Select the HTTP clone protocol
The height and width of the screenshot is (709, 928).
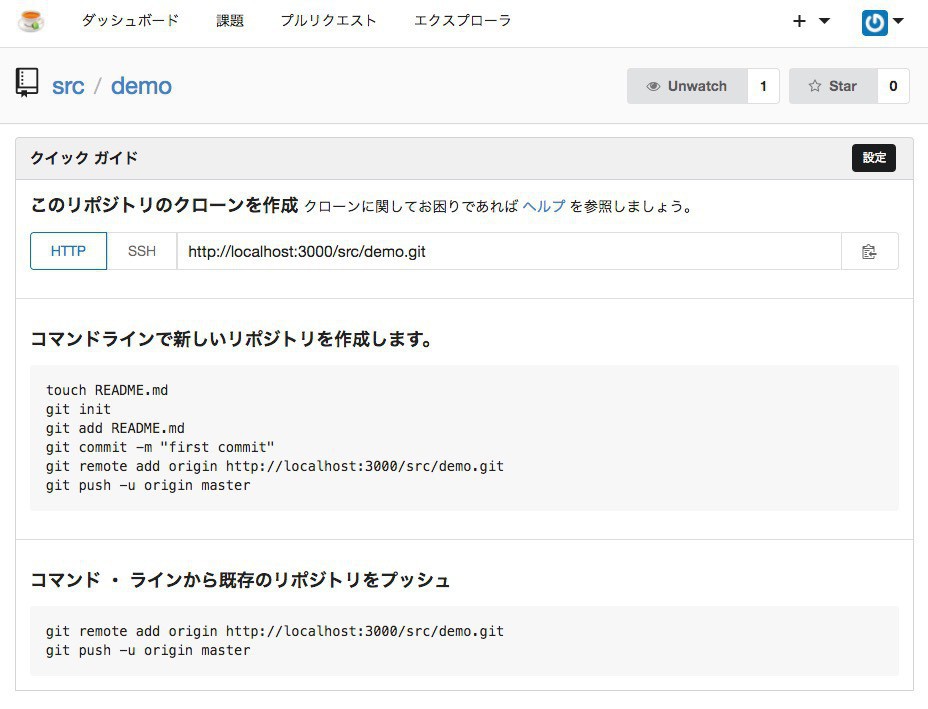69,251
